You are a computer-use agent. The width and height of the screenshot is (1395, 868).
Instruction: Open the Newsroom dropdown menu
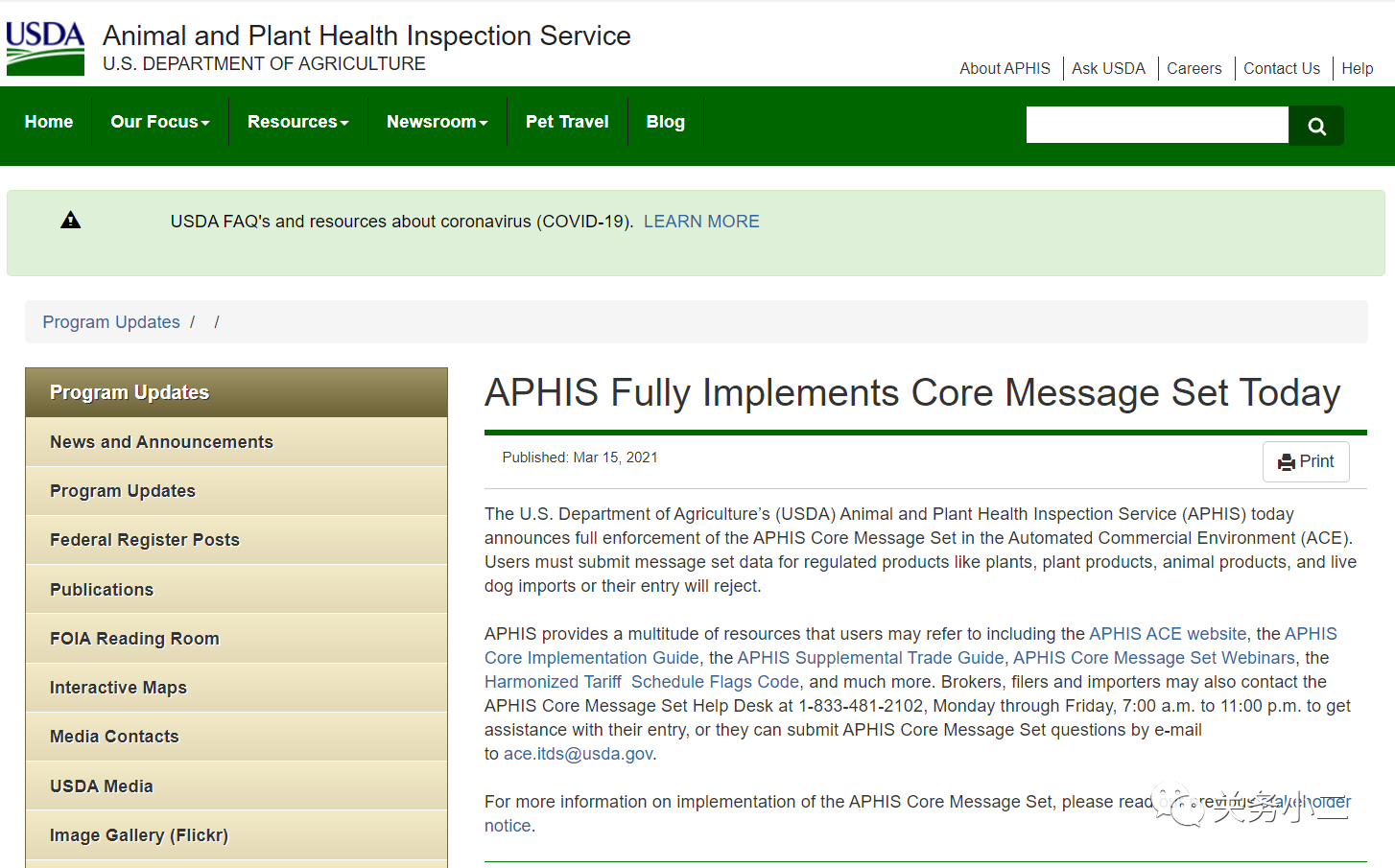pos(437,122)
